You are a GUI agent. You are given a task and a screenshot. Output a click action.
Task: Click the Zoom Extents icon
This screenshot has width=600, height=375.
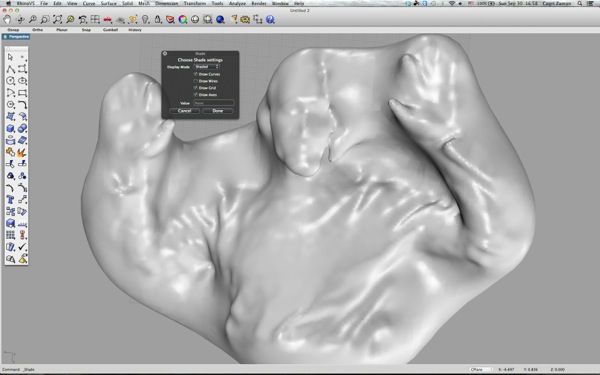(58, 20)
